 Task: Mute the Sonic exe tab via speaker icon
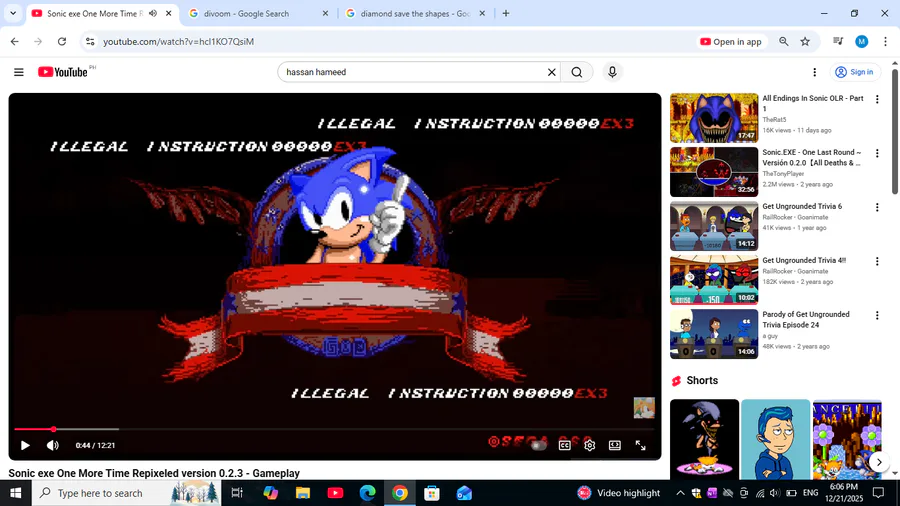click(153, 13)
